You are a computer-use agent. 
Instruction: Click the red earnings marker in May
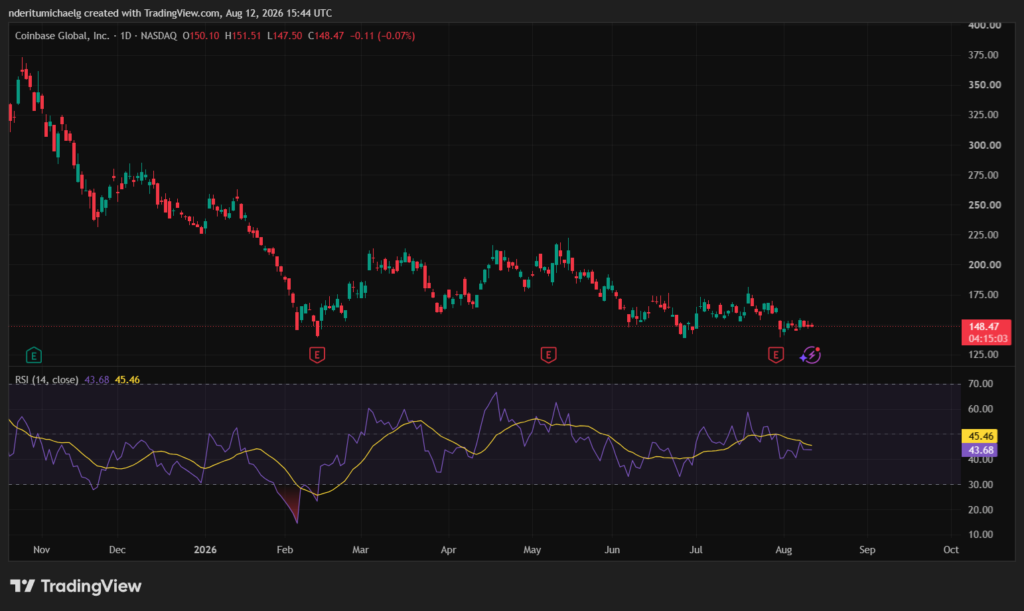click(x=549, y=354)
